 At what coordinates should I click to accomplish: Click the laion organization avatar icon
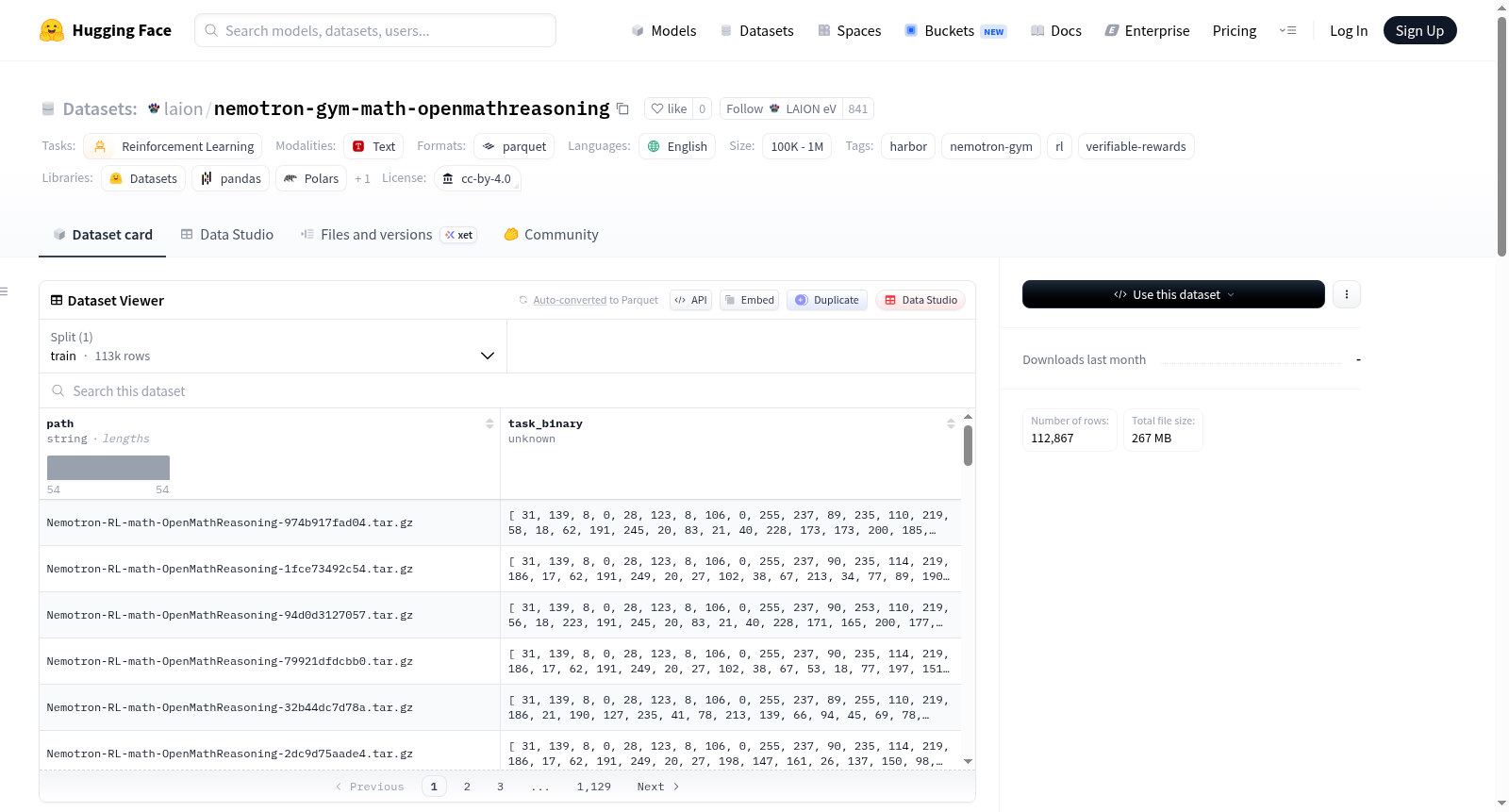click(154, 108)
